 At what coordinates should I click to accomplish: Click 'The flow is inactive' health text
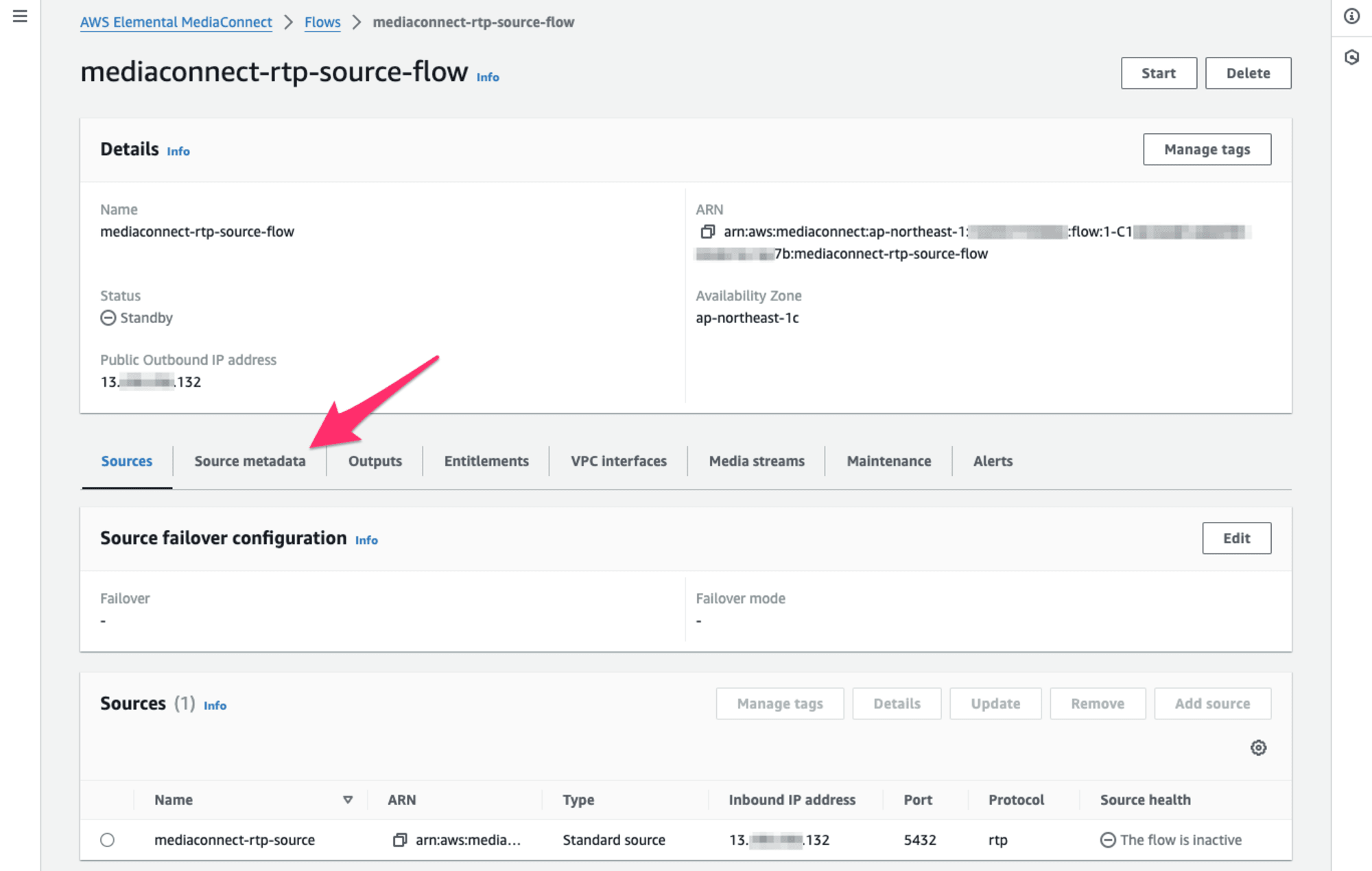click(x=1181, y=839)
